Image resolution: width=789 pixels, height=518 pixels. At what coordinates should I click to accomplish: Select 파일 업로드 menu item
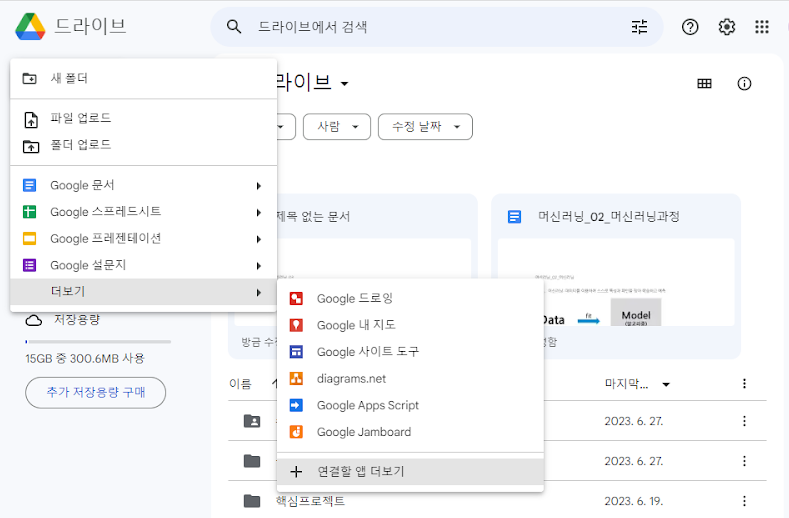(143, 119)
